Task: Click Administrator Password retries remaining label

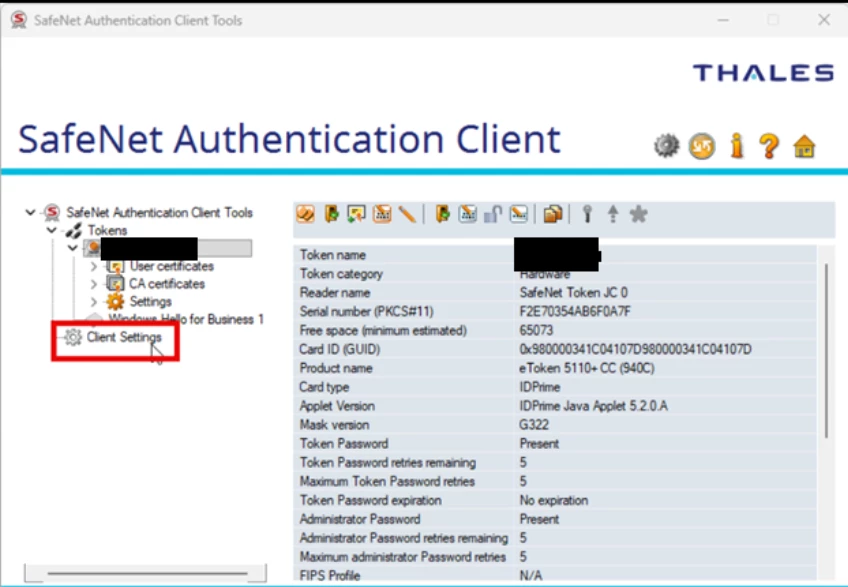Action: (404, 538)
